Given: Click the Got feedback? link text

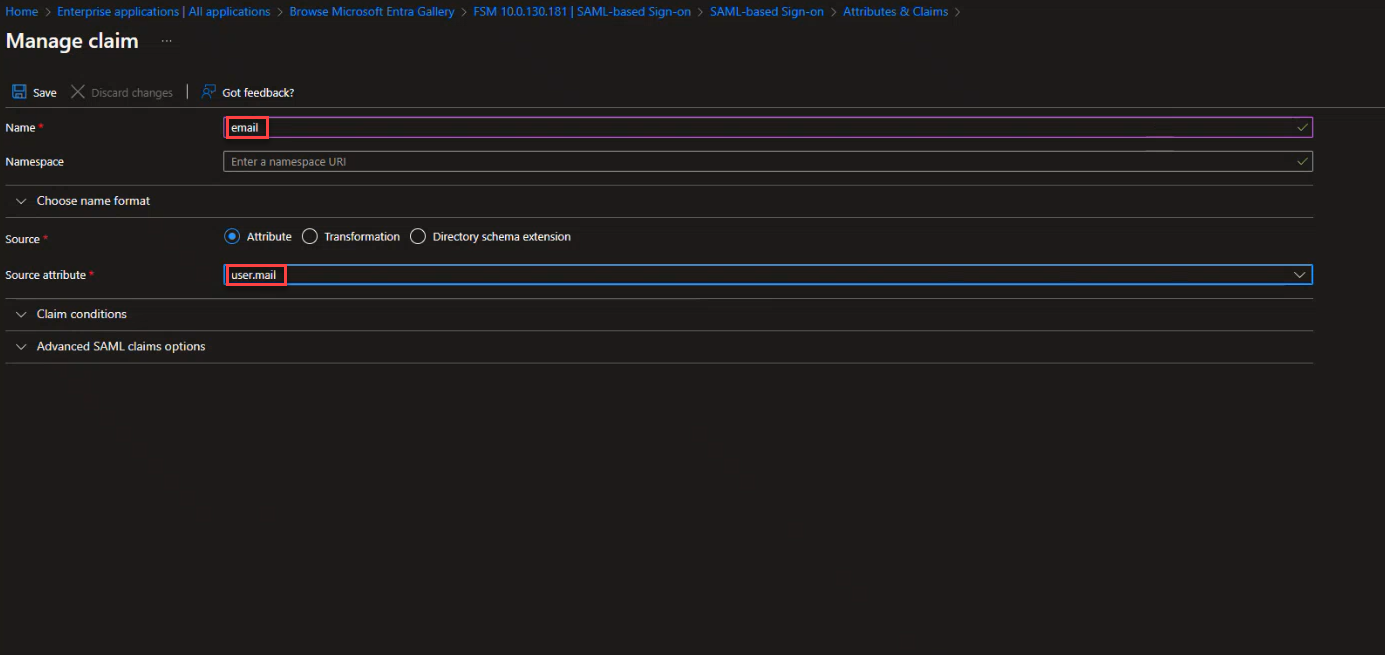Looking at the screenshot, I should pos(258,93).
